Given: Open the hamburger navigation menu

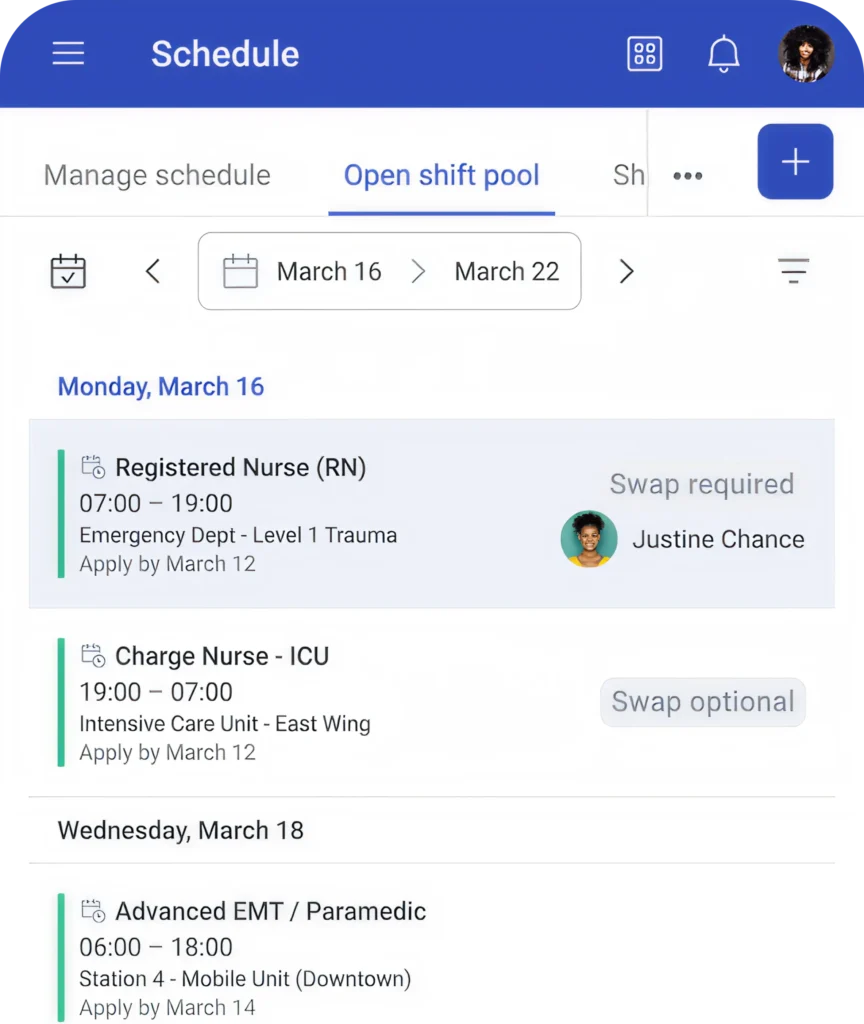Looking at the screenshot, I should 68,54.
